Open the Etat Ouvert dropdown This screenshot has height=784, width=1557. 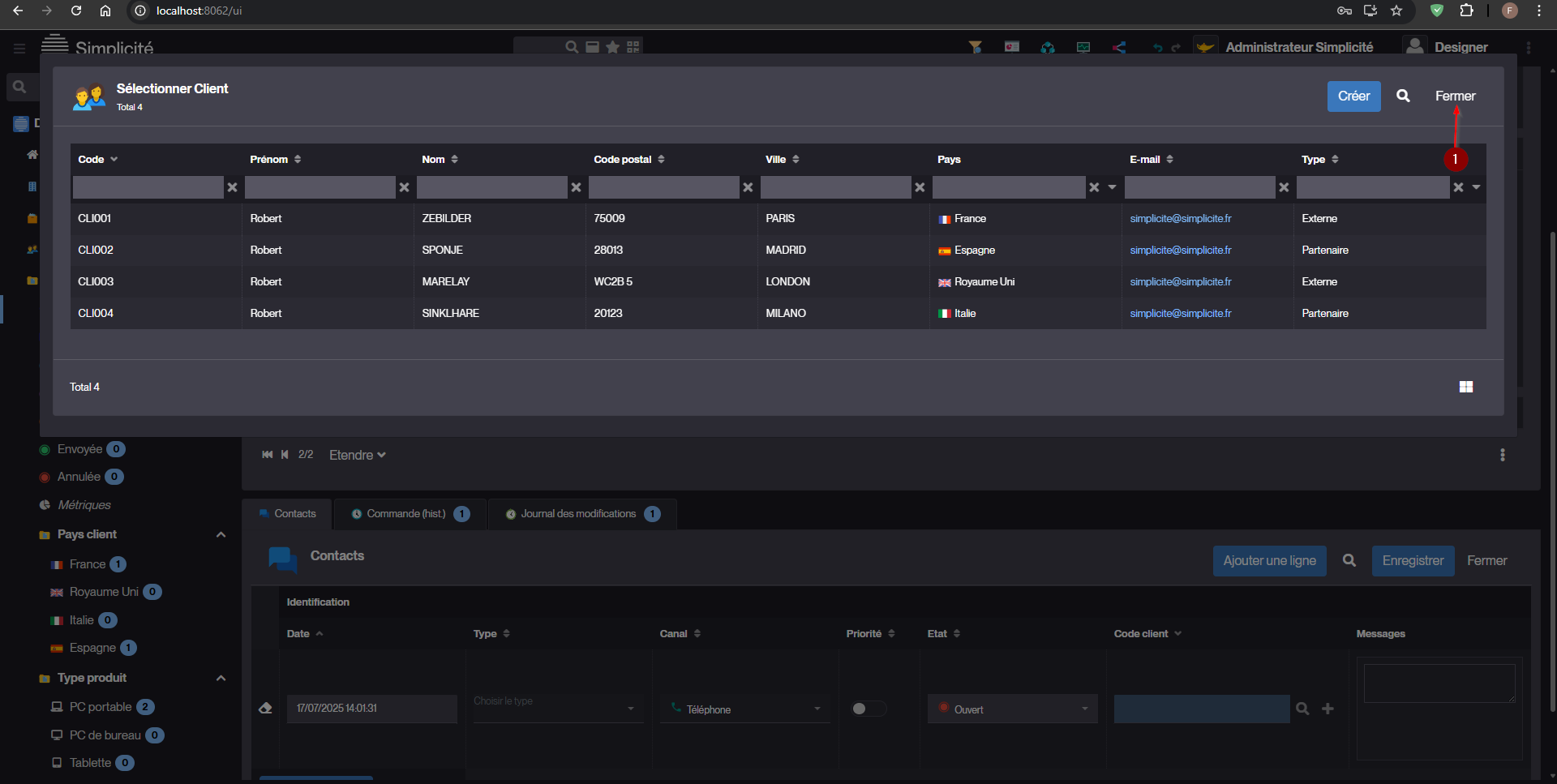(1012, 709)
